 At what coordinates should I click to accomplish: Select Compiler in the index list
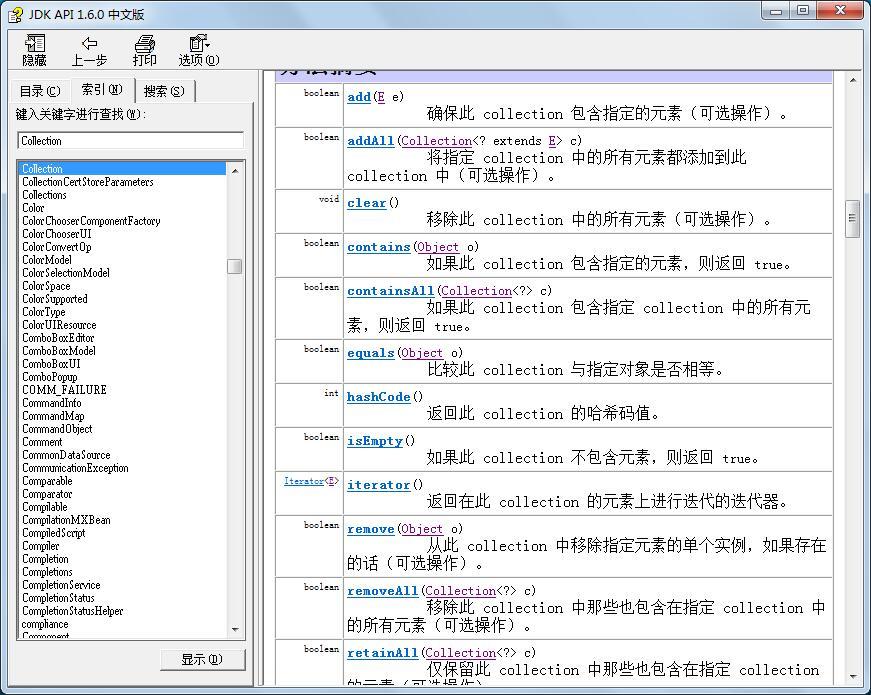tap(41, 546)
